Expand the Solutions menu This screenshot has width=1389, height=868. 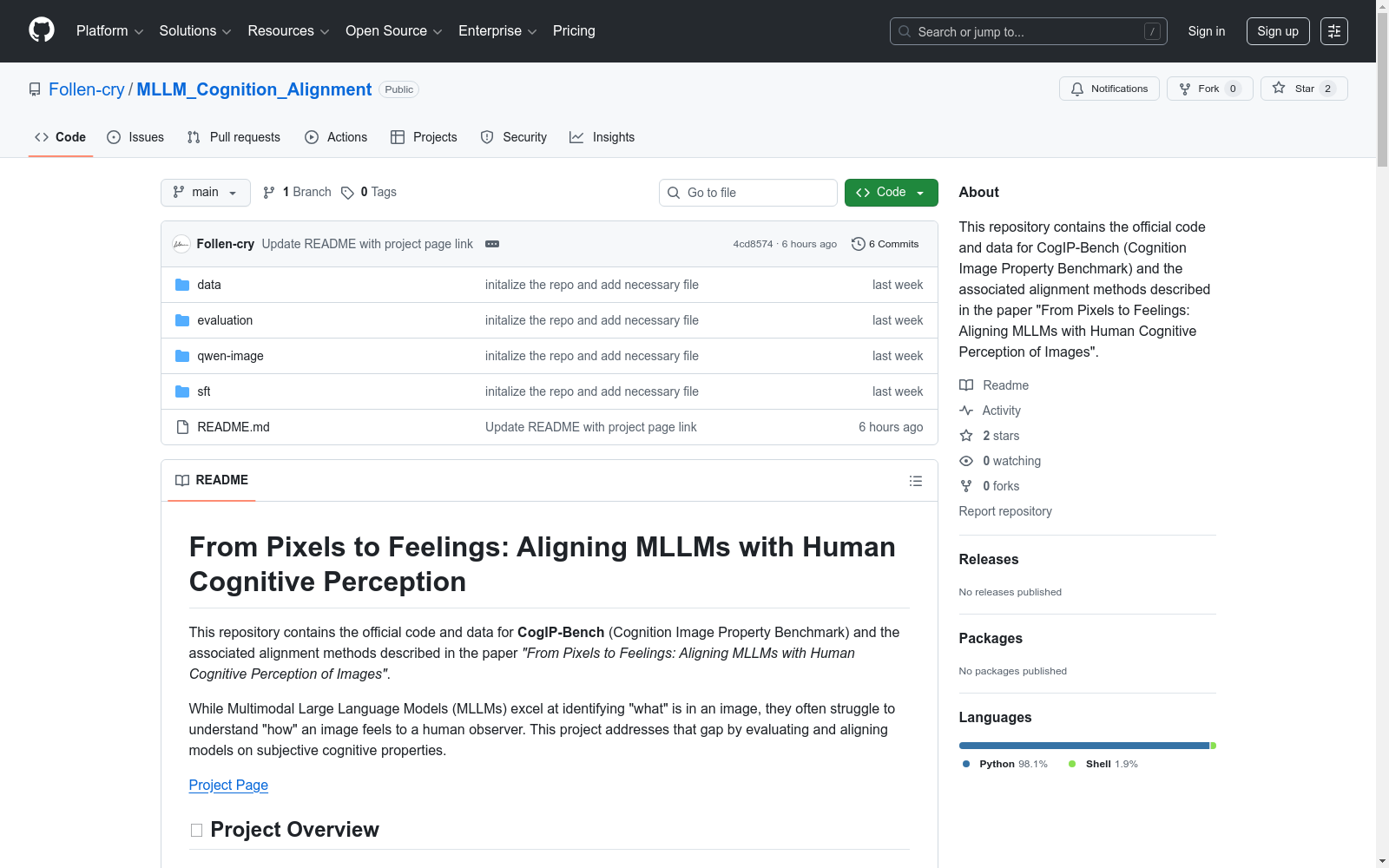pos(195,31)
